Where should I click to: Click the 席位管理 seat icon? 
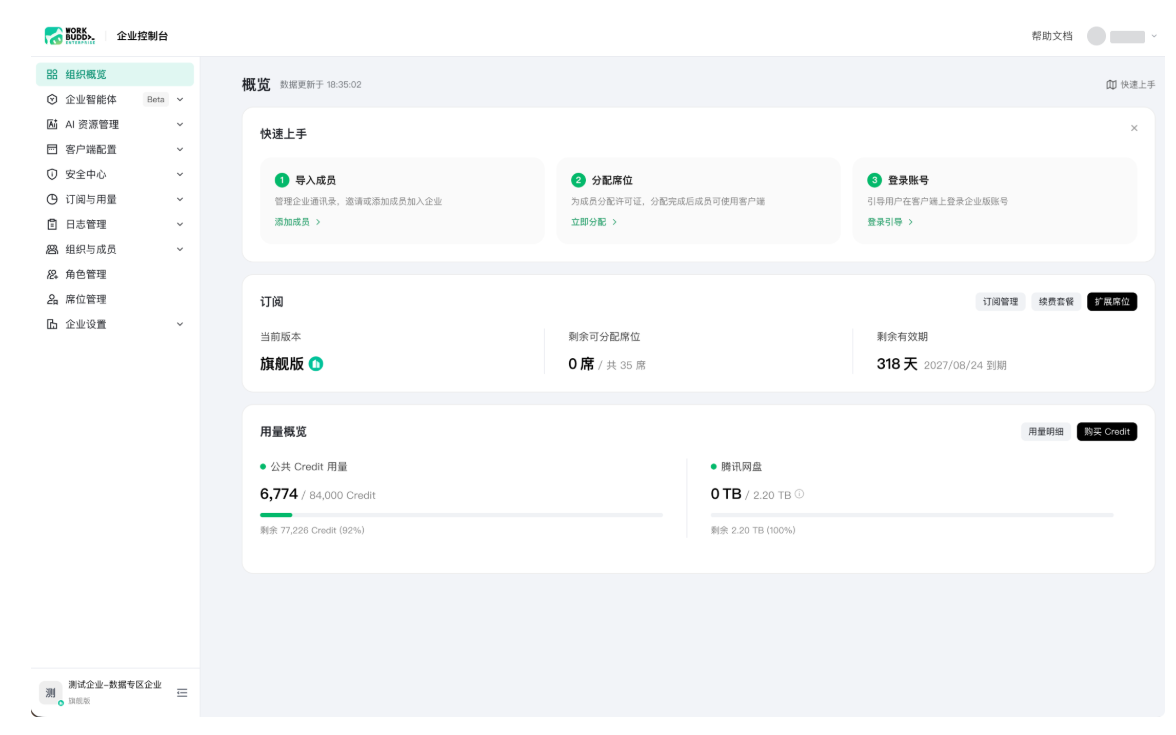click(52, 299)
